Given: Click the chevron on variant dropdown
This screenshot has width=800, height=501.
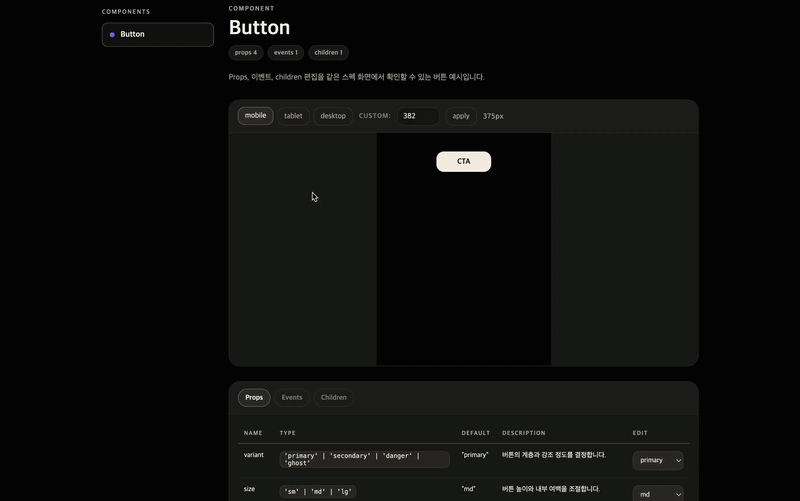Looking at the screenshot, I should (679, 461).
